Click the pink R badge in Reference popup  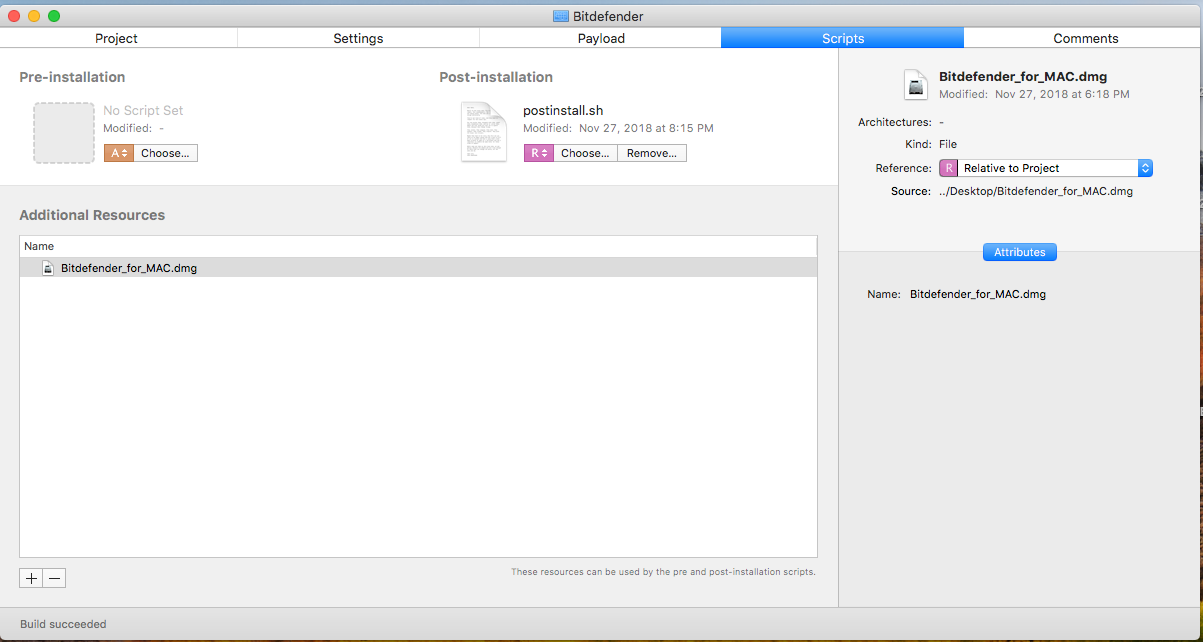[x=948, y=168]
